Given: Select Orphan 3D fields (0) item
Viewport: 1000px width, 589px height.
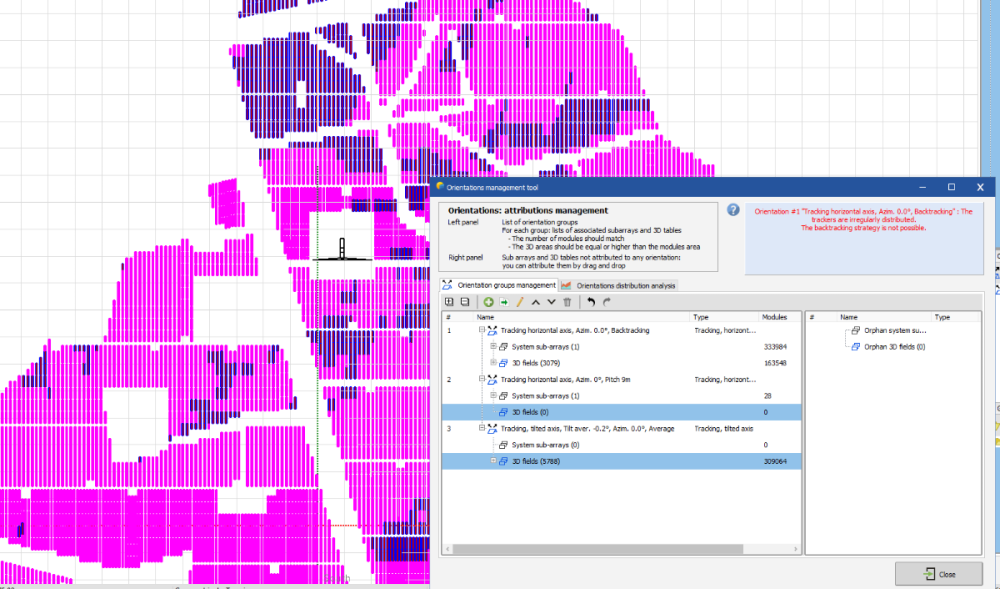Looking at the screenshot, I should coord(894,346).
